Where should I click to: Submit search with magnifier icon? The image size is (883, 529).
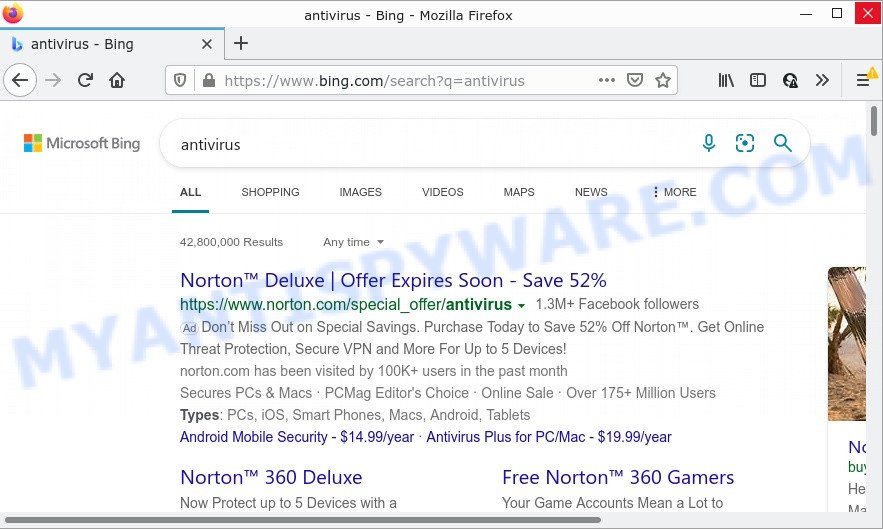tap(782, 143)
